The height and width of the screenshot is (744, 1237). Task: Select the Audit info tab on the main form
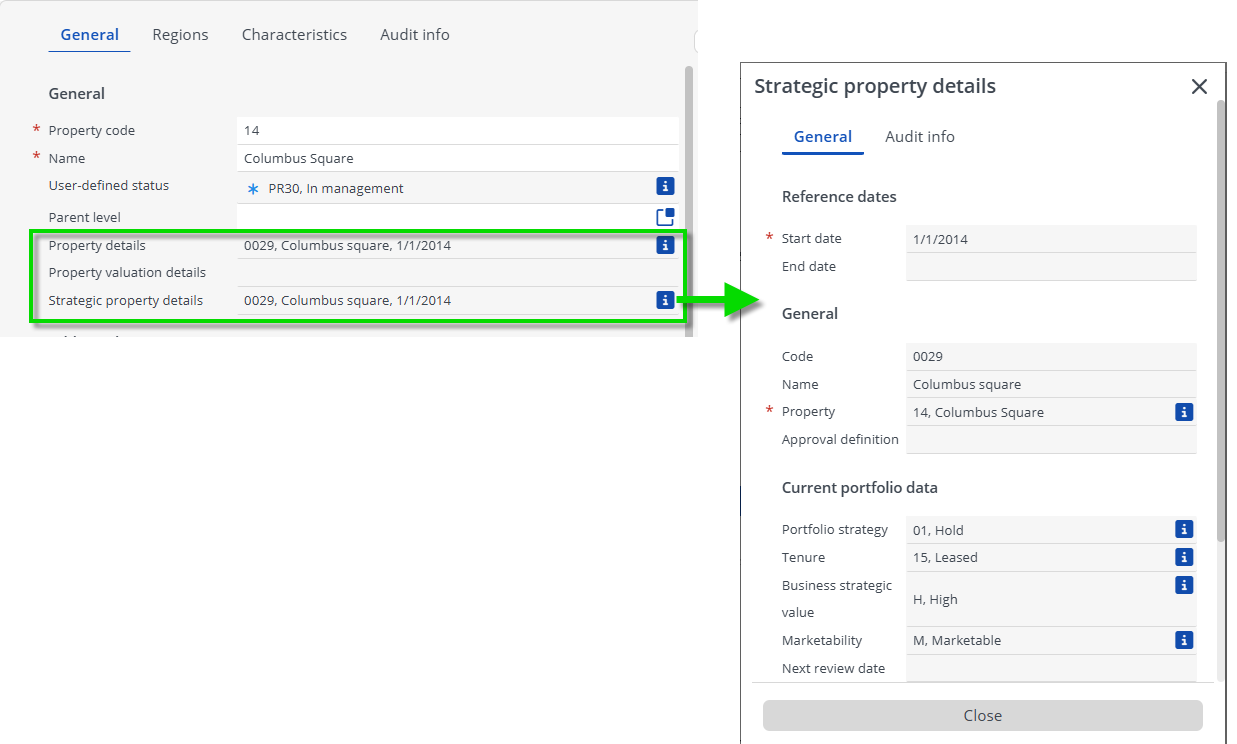414,34
